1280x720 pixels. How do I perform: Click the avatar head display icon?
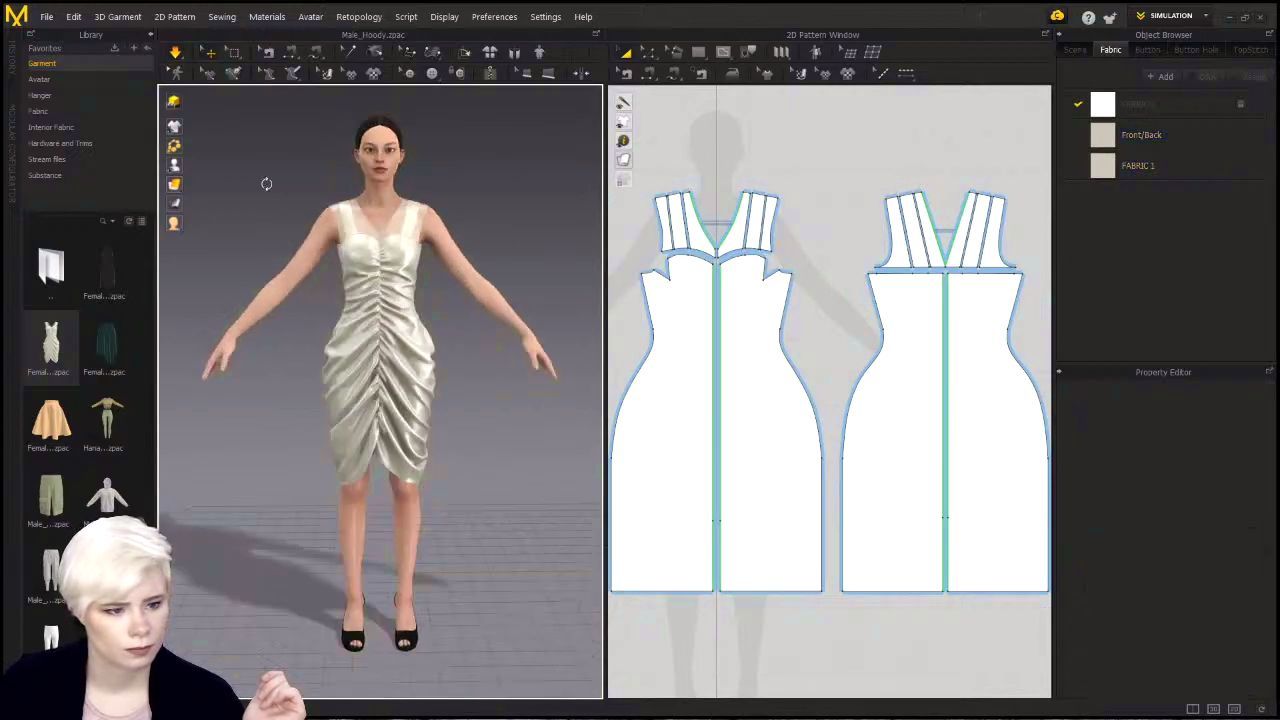[x=174, y=223]
